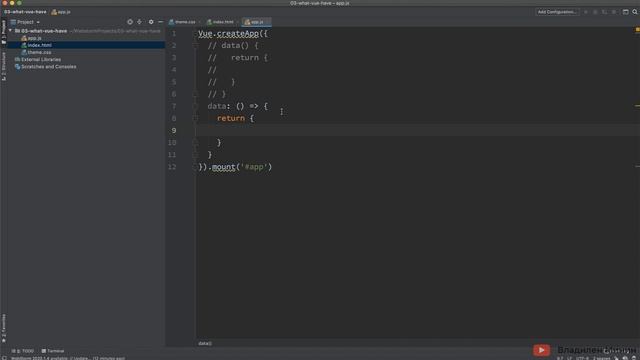This screenshot has width=640, height=360.
Task: Click the WebStorm update notification in status bar
Action: [x=67, y=358]
